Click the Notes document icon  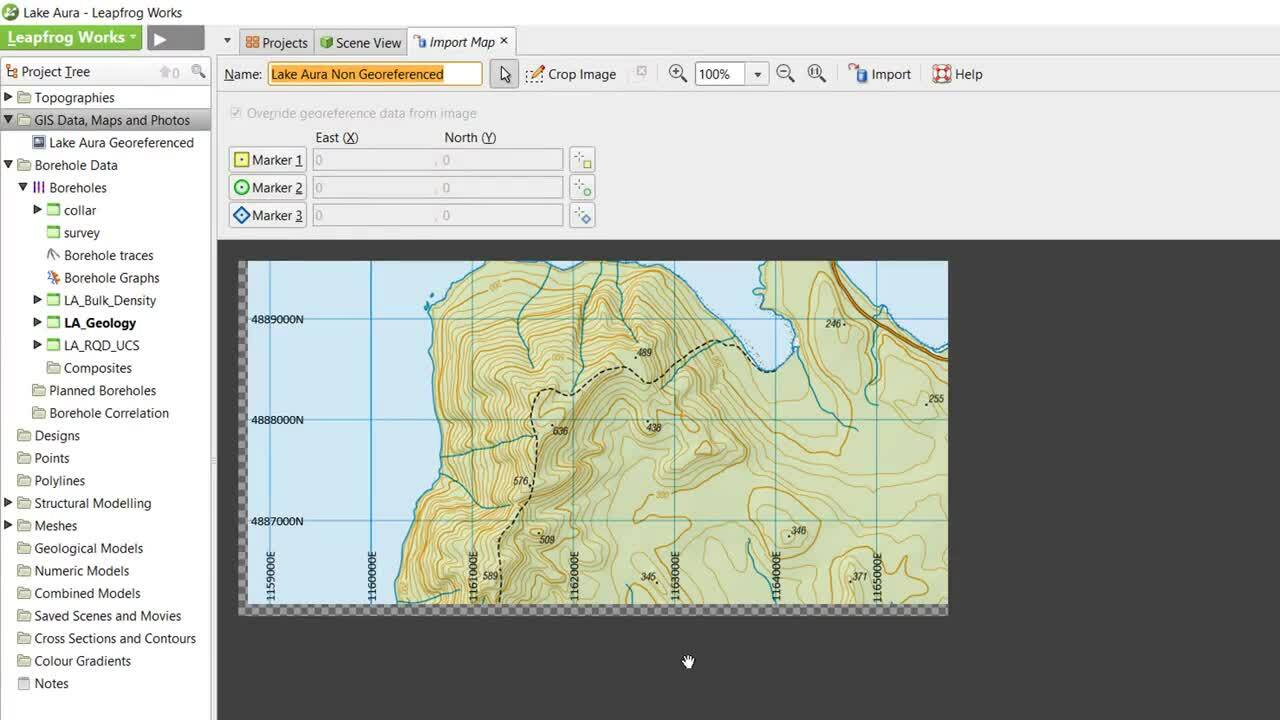[x=24, y=683]
